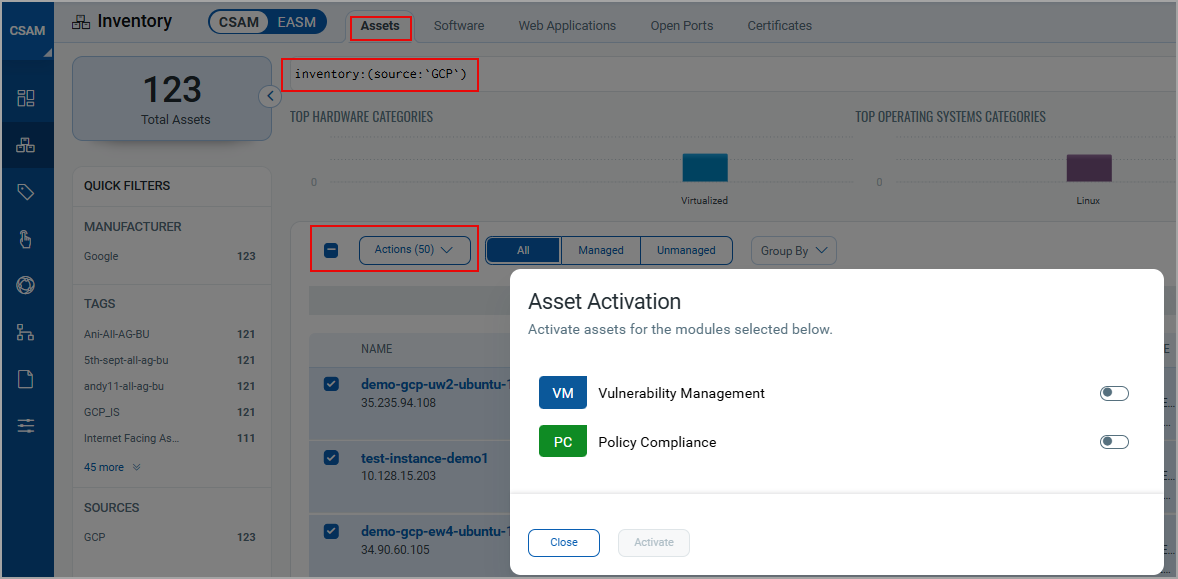This screenshot has height=579, width=1178.
Task: Click IP address 34.90.60.105
Action: pos(394,549)
